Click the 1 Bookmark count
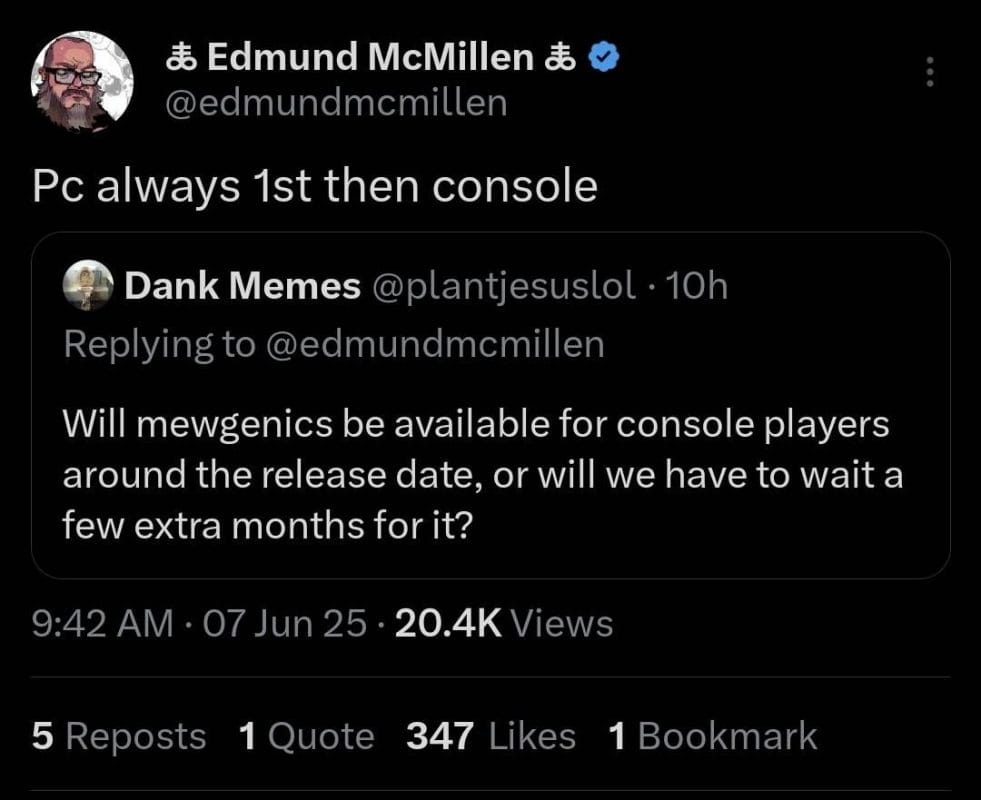The width and height of the screenshot is (981, 800). [712, 737]
